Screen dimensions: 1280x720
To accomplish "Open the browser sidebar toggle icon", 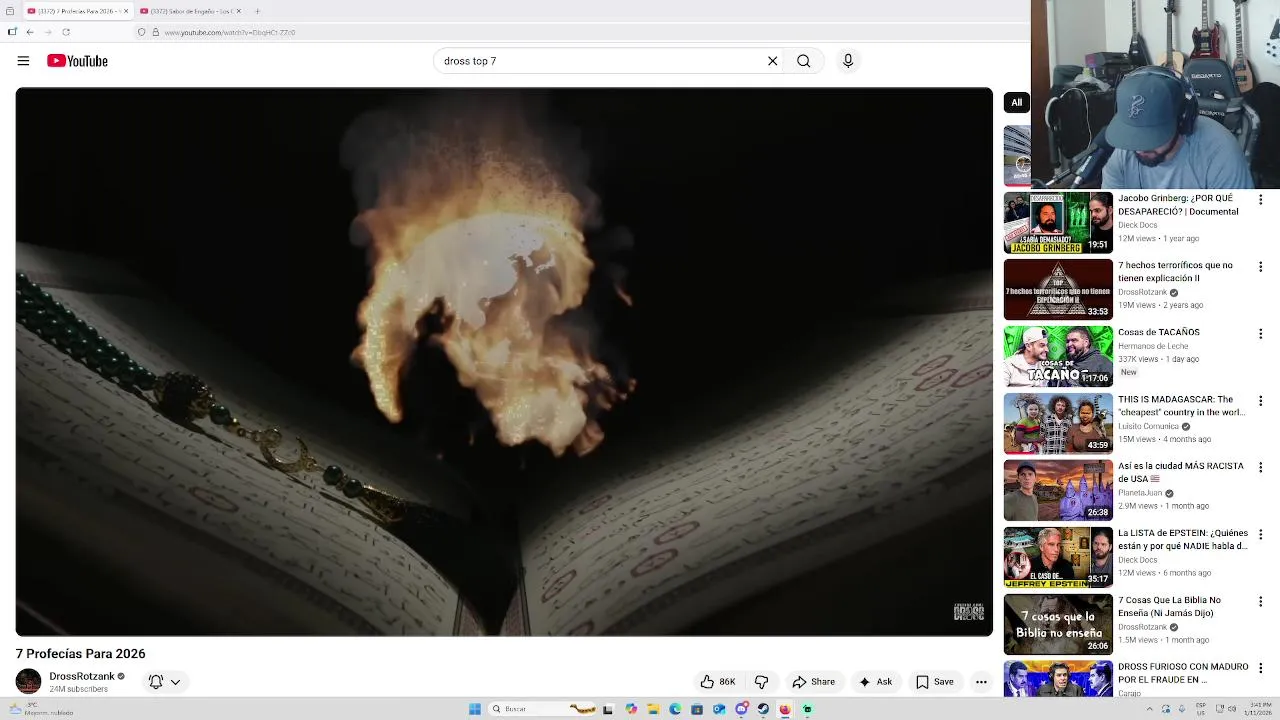I will [x=12, y=32].
